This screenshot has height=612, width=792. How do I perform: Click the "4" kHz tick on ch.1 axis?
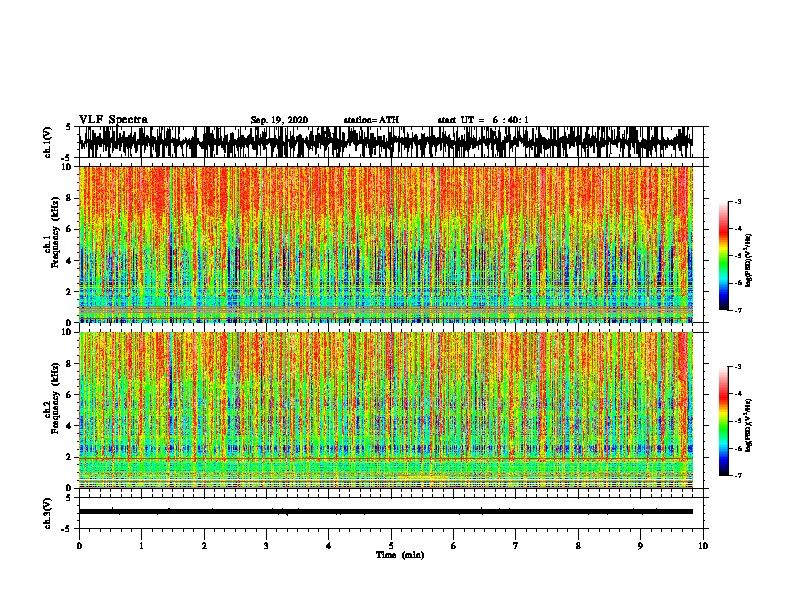click(x=70, y=261)
